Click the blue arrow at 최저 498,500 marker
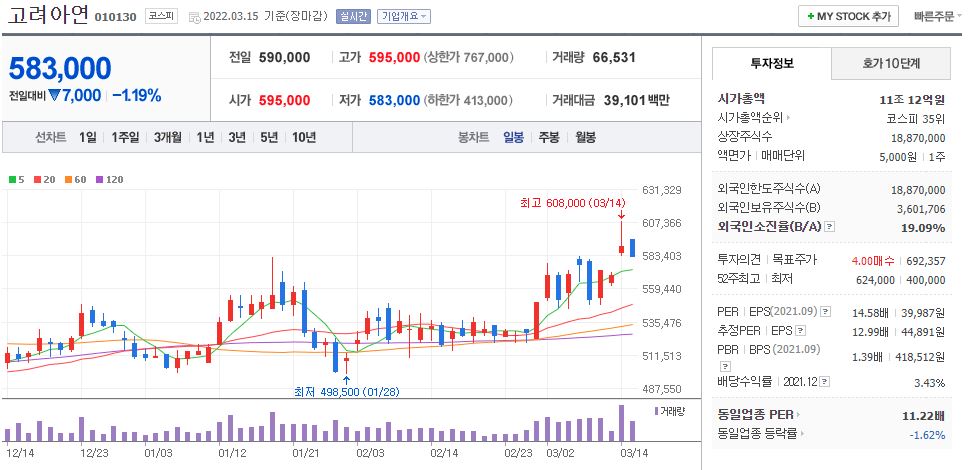 [x=346, y=380]
